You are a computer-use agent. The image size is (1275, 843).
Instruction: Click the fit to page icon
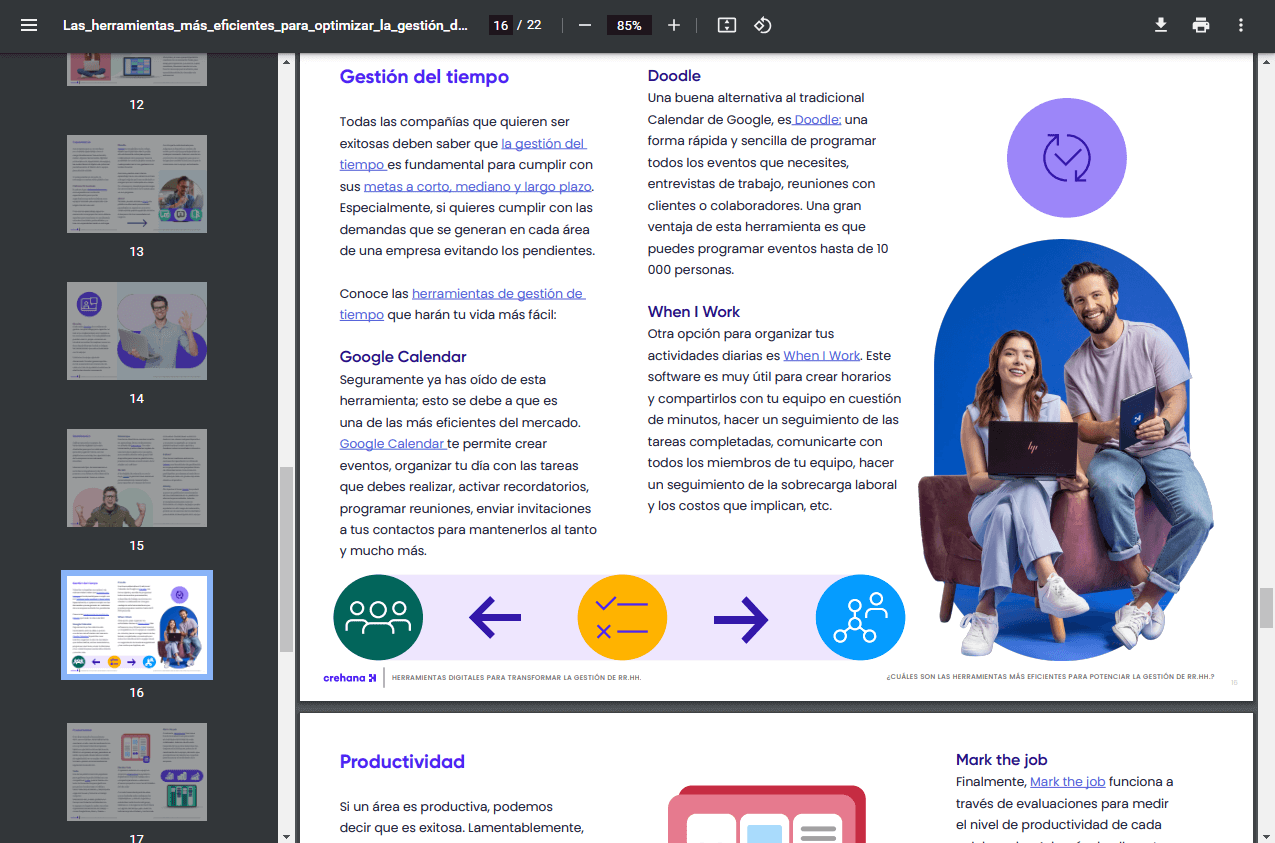point(727,25)
